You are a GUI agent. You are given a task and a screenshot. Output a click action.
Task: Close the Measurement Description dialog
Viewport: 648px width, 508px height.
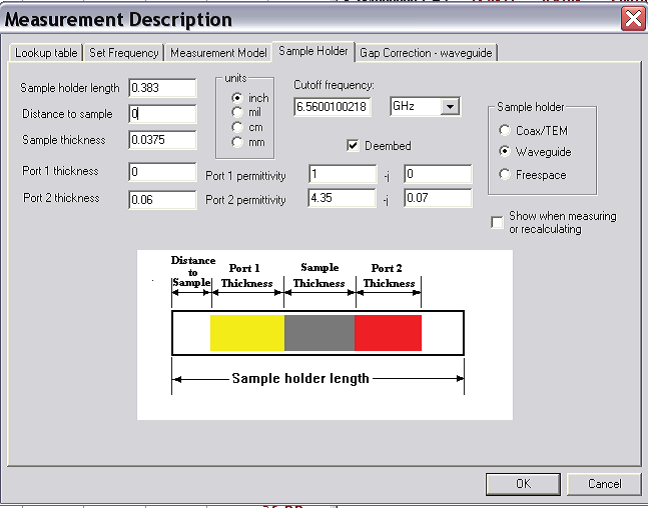tap(632, 19)
